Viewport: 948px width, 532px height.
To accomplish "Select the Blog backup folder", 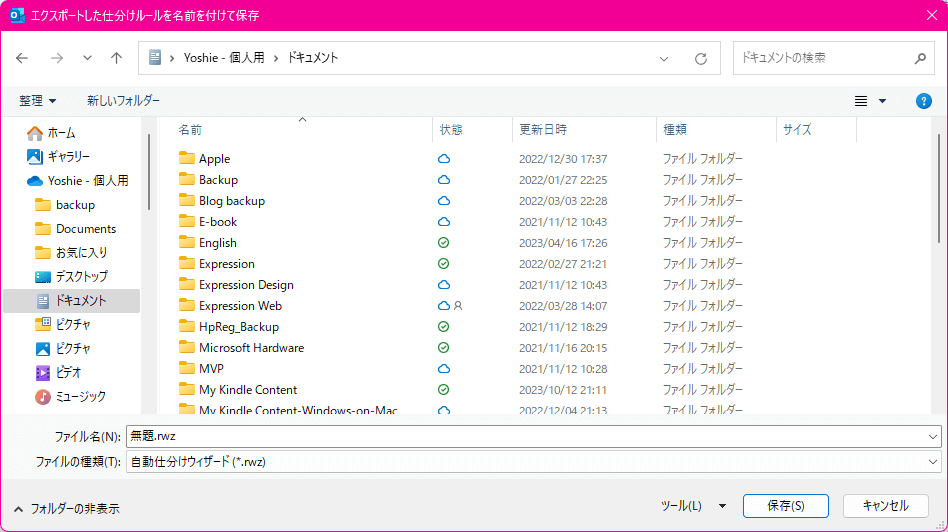I will [x=232, y=201].
